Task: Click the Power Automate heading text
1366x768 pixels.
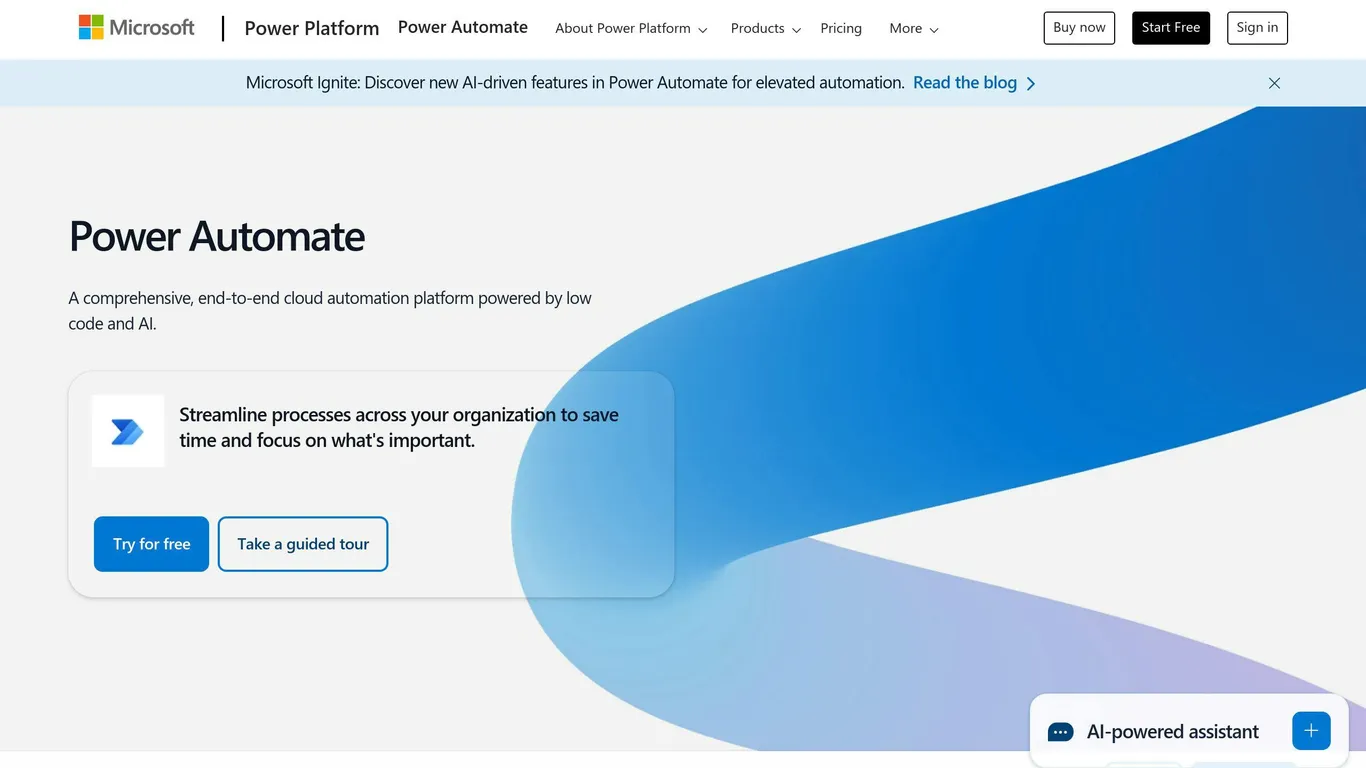Action: click(217, 237)
